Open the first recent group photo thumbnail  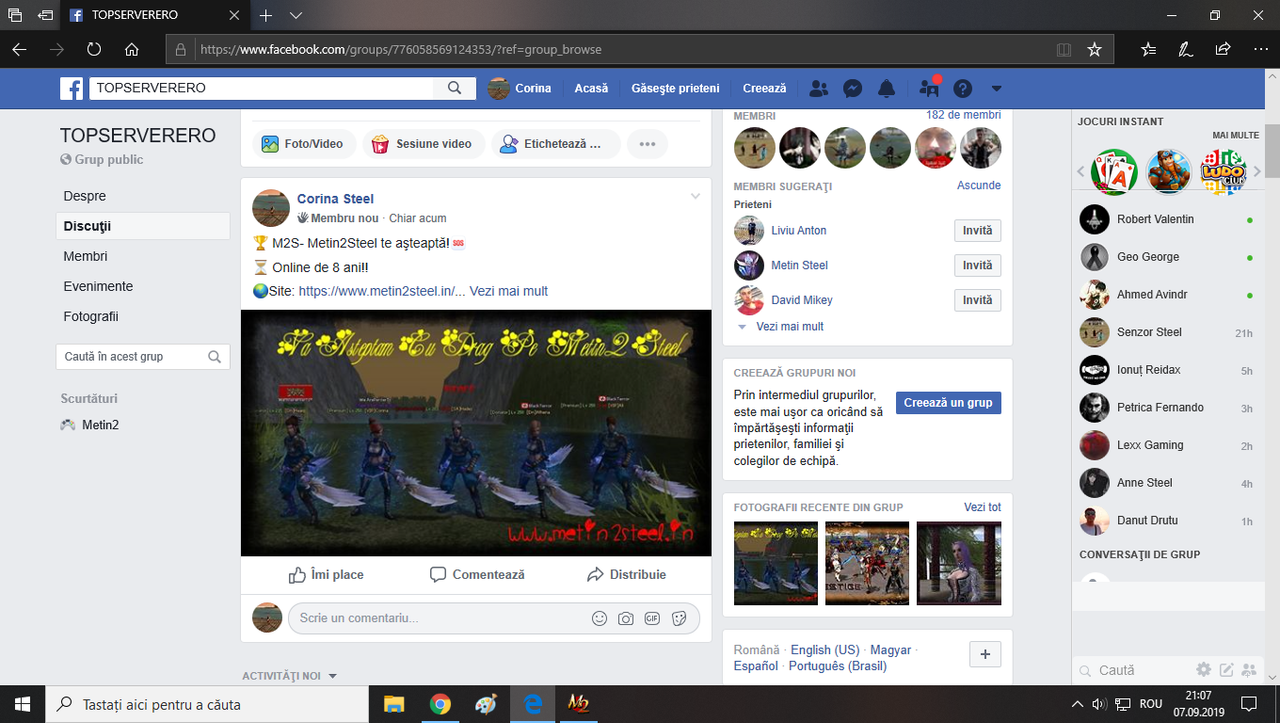[x=776, y=563]
